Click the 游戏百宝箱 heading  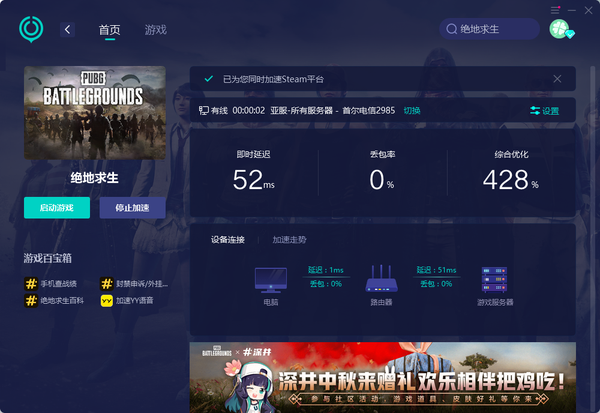tap(48, 258)
